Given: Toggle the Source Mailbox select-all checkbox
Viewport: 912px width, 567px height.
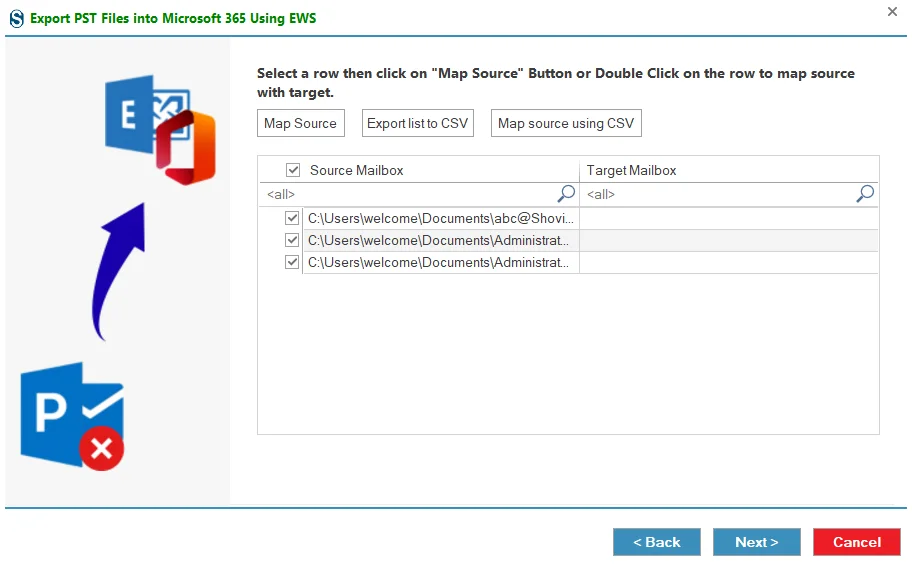Looking at the screenshot, I should (x=293, y=170).
